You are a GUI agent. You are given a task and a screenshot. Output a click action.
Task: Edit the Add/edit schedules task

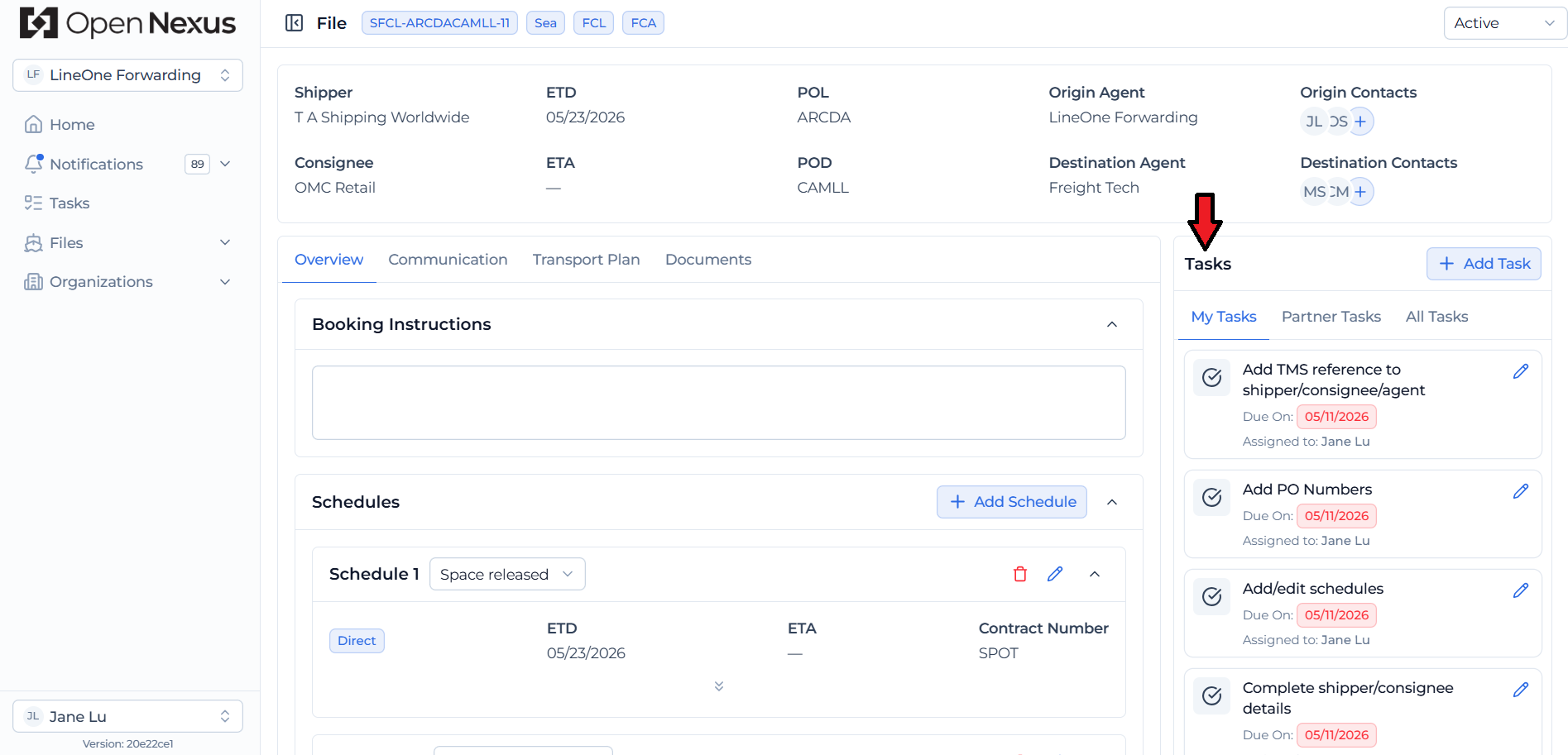[1521, 590]
